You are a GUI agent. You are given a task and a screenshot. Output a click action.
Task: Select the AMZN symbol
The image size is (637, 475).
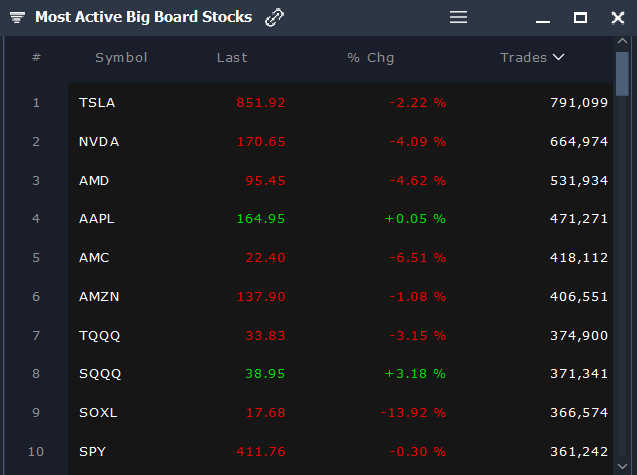point(99,297)
